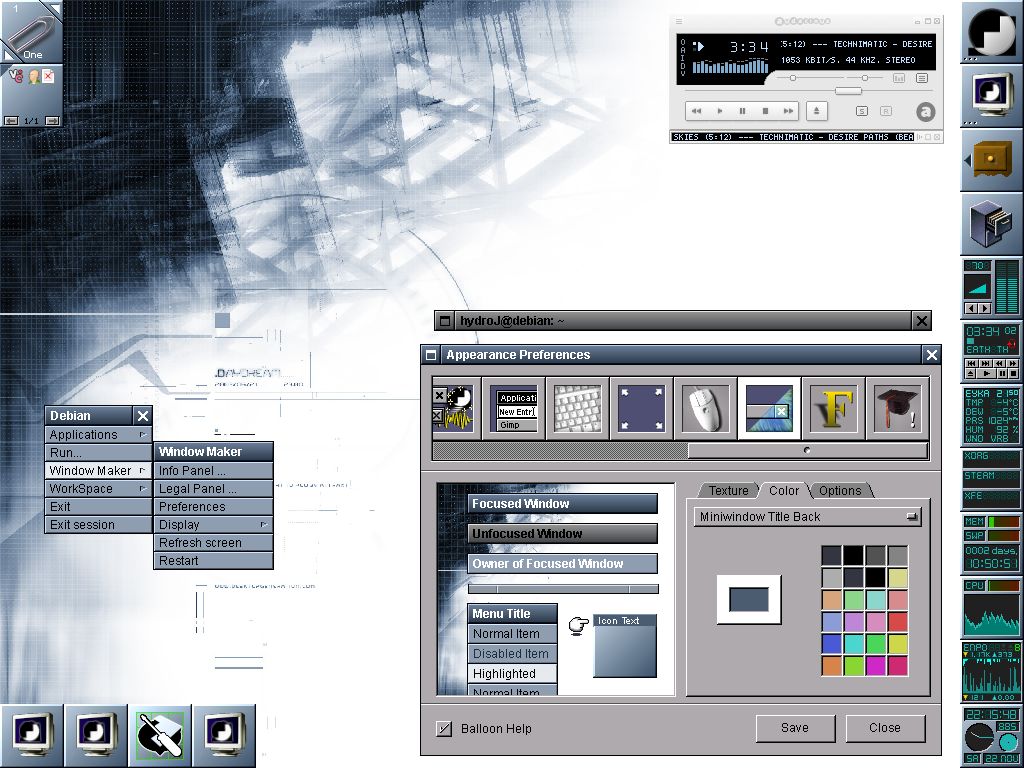This screenshot has height=768, width=1024.
Task: Open the Miniwindow Title Back dropdown
Action: 807,517
